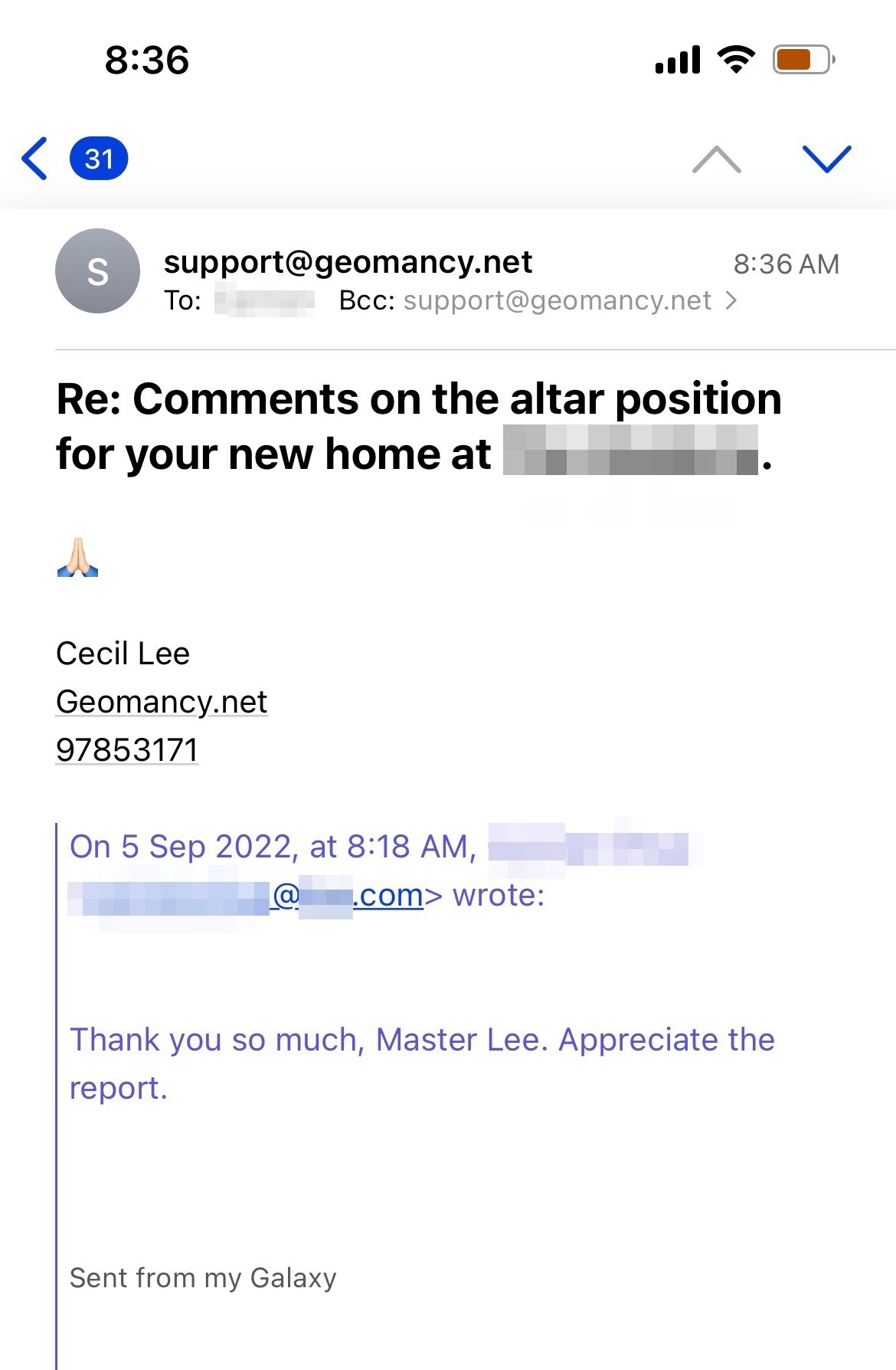The width and height of the screenshot is (896, 1370).
Task: Go to next message with down arrow
Action: pos(826,159)
